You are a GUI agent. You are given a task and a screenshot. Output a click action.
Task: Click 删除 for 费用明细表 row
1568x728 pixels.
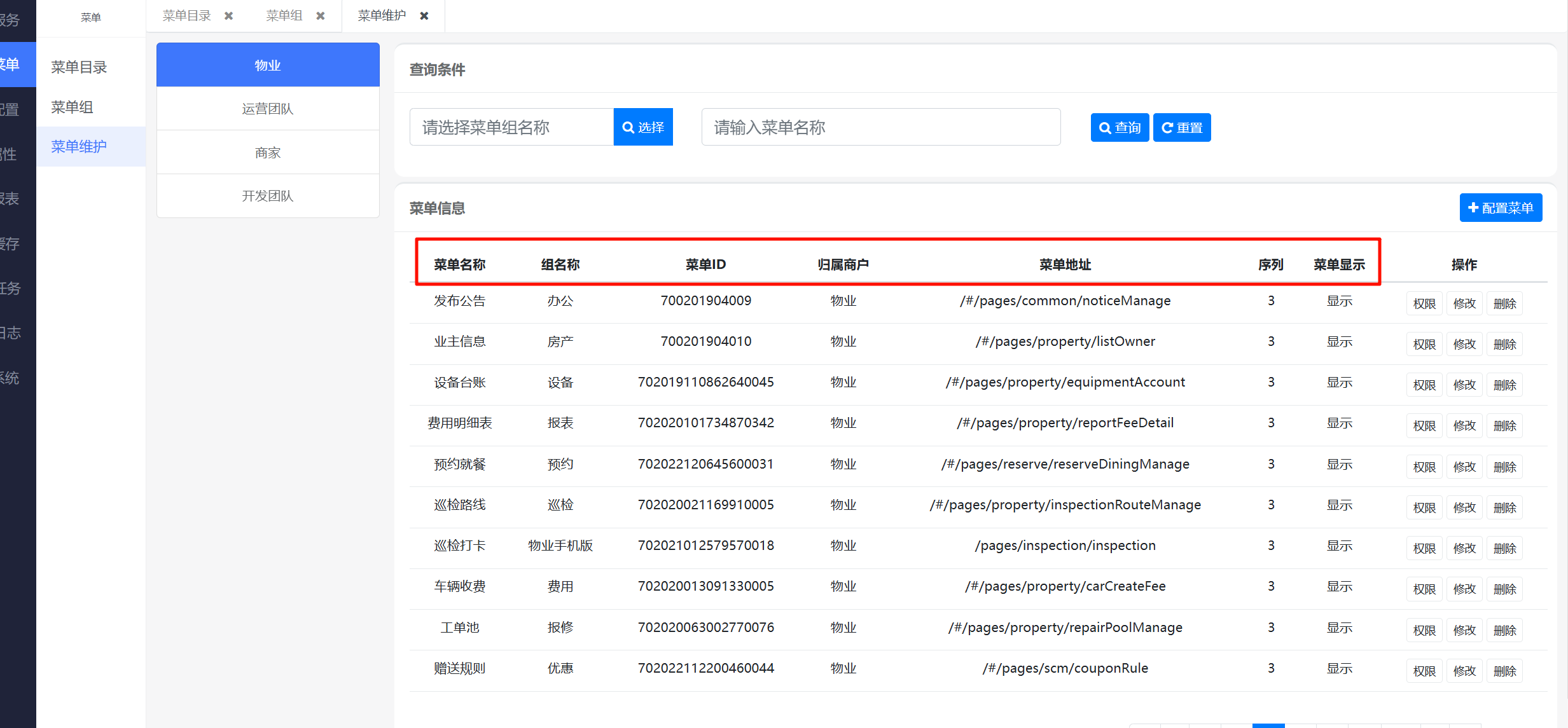pyautogui.click(x=1504, y=426)
